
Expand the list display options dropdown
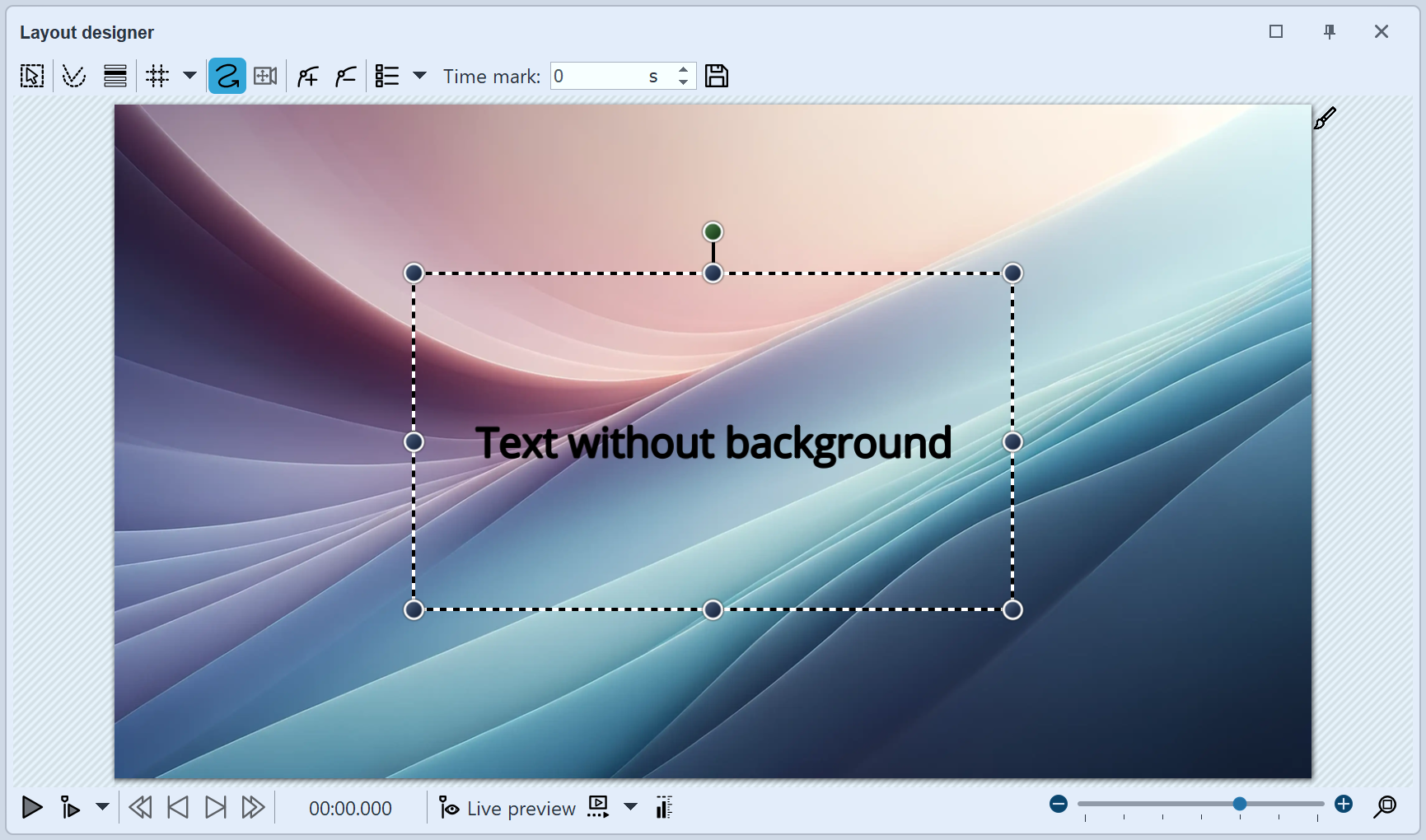[x=421, y=75]
